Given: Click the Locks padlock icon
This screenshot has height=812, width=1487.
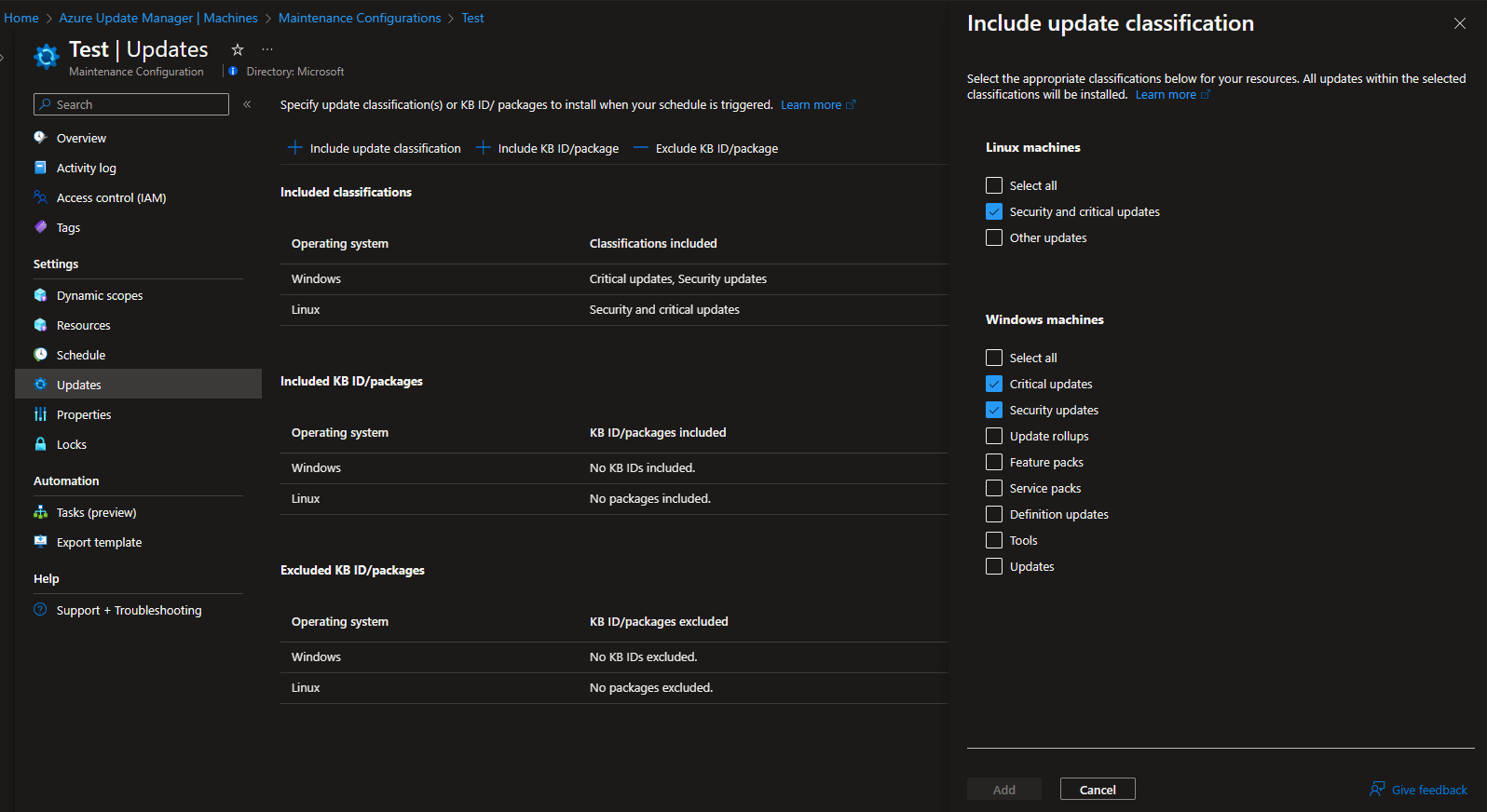Looking at the screenshot, I should click(x=40, y=444).
